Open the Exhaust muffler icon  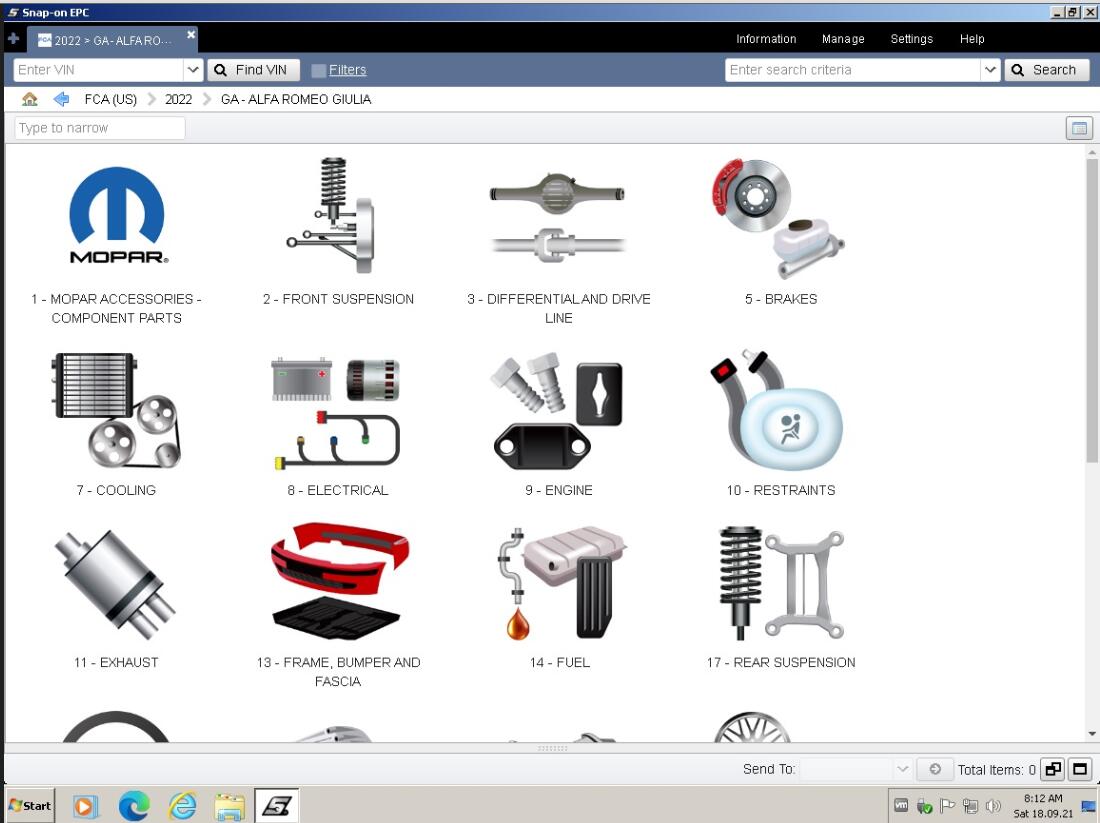[116, 584]
